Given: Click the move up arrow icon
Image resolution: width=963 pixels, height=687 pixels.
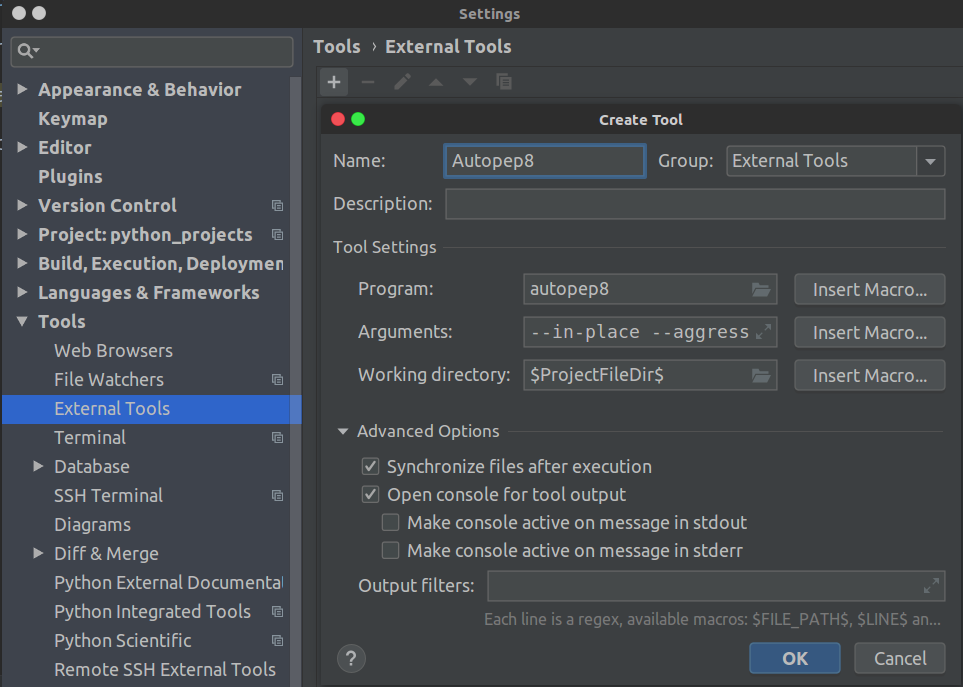Looking at the screenshot, I should click(436, 82).
